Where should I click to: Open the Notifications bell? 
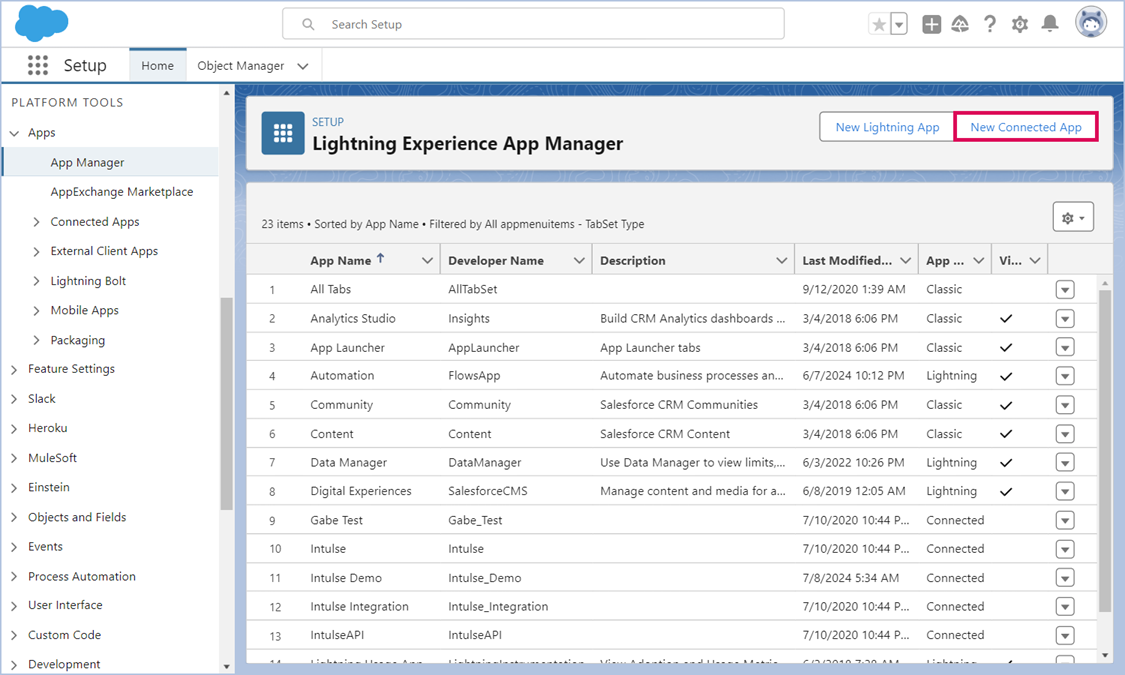[x=1050, y=24]
